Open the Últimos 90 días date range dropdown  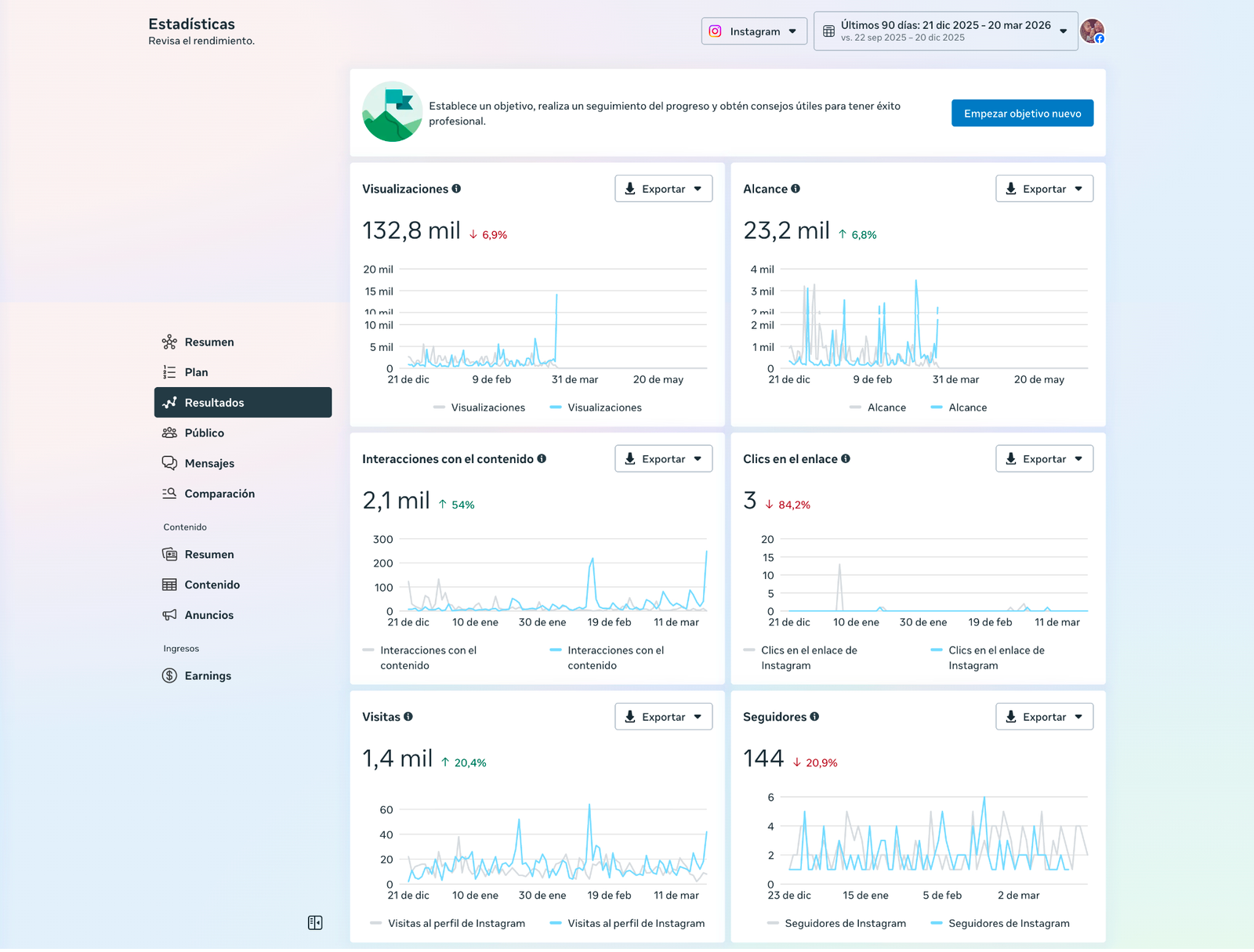(x=944, y=31)
